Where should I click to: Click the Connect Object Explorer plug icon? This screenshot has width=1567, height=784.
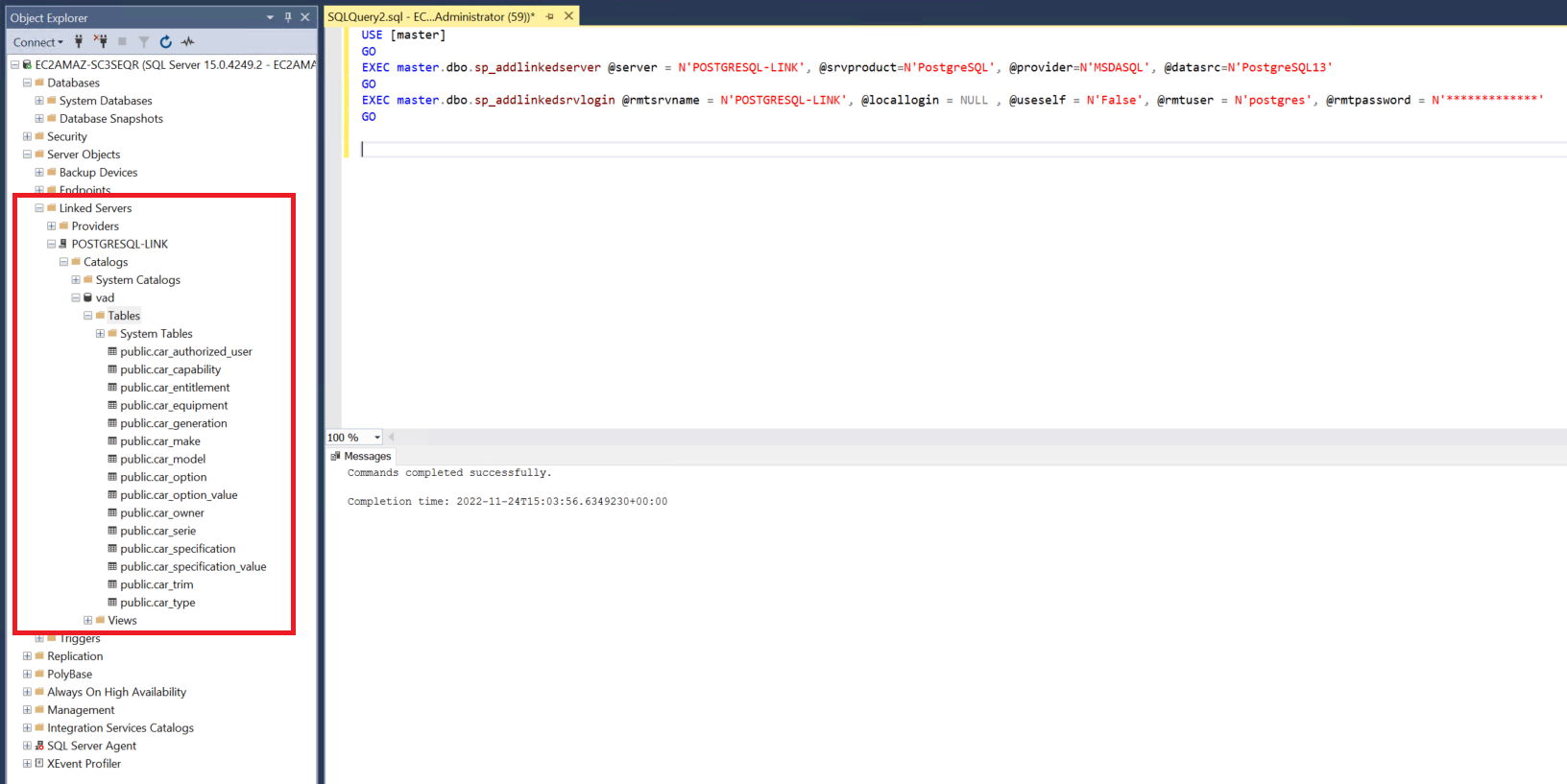point(79,41)
